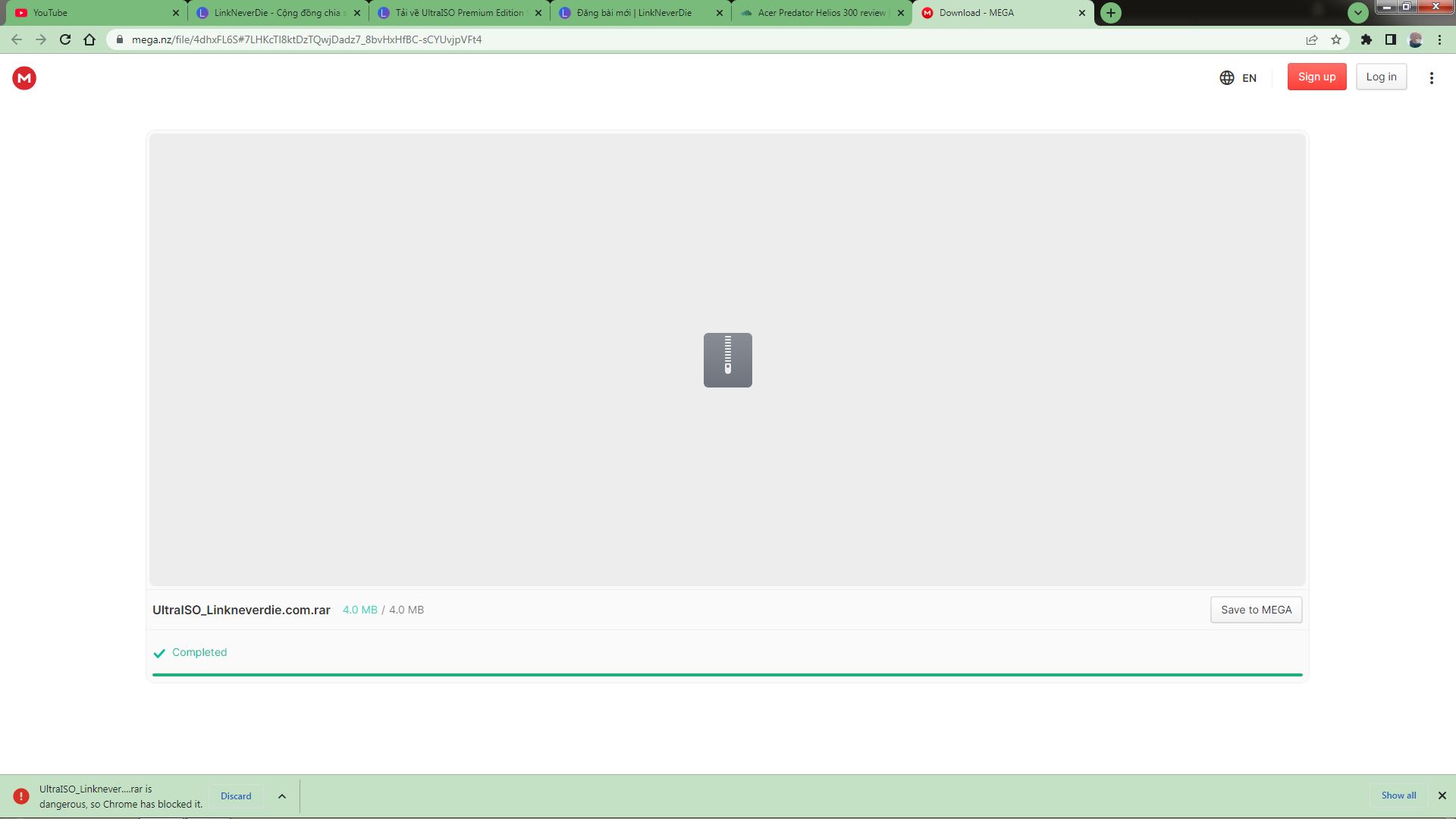Image resolution: width=1456 pixels, height=819 pixels.
Task: Click the browser extensions puzzle icon
Action: (1367, 39)
